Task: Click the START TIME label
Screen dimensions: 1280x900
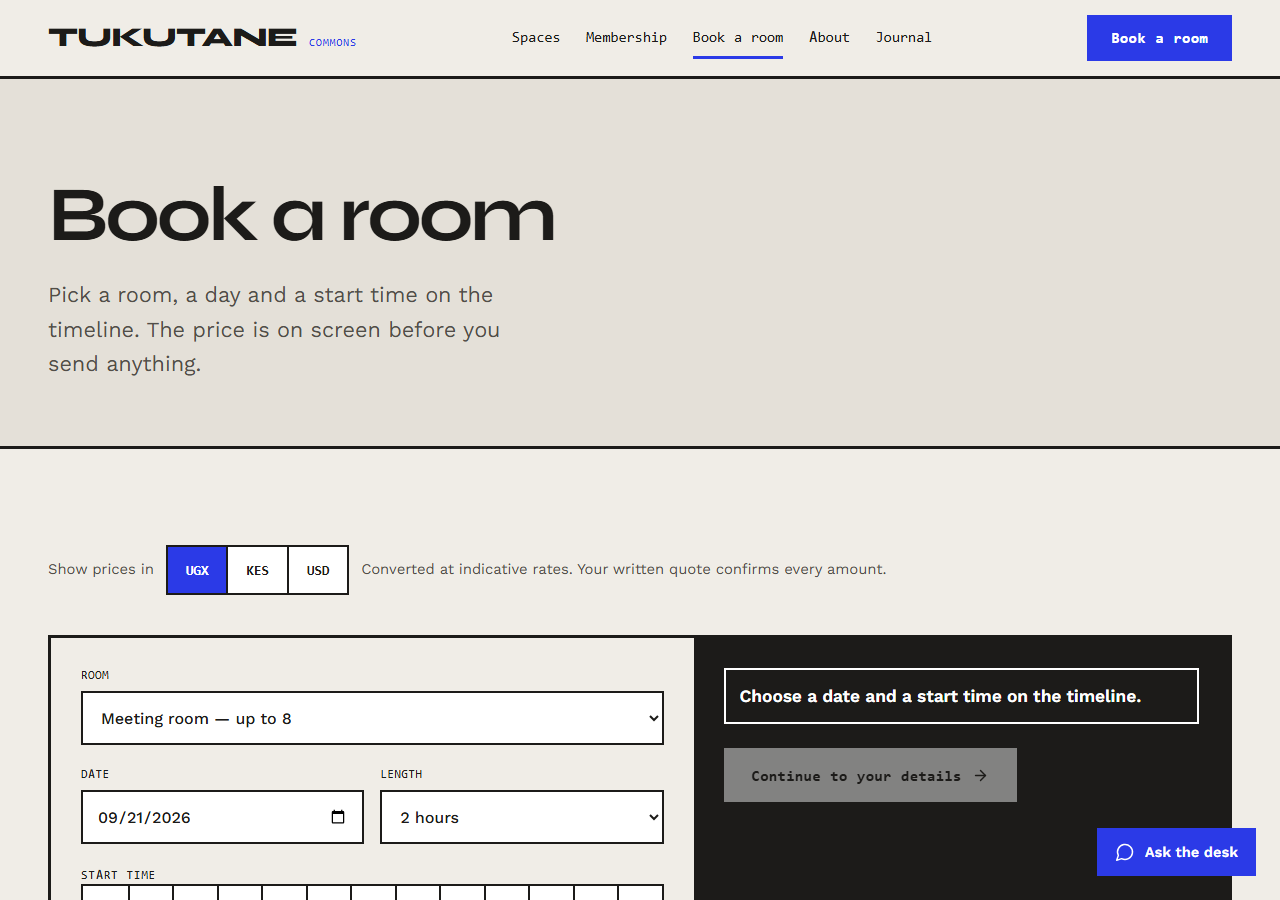Action: (118, 875)
